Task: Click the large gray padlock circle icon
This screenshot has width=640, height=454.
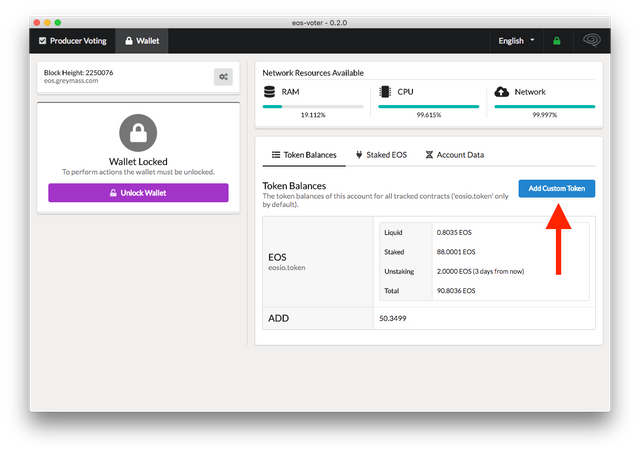Action: (138, 133)
